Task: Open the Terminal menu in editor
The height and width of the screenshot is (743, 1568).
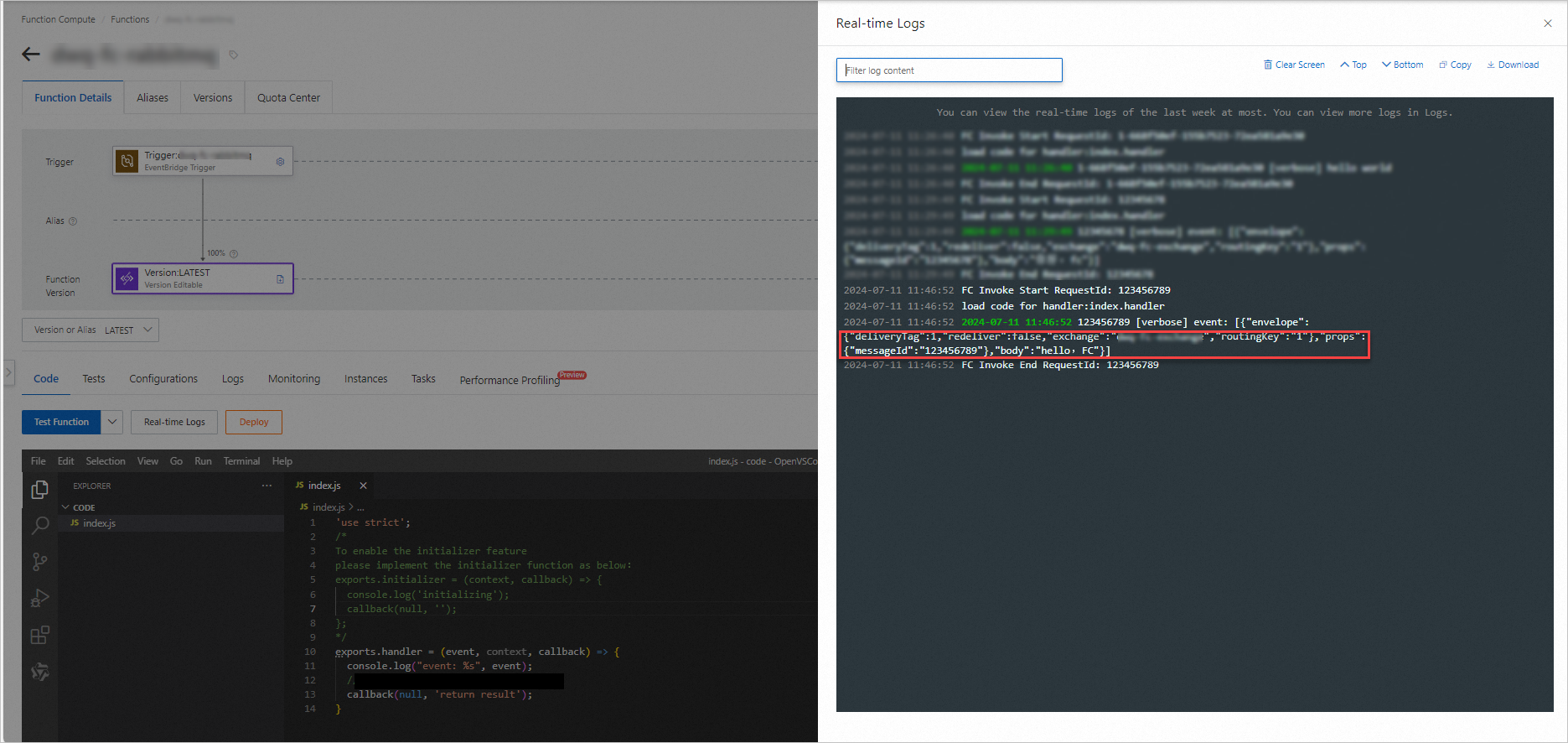Action: [241, 461]
